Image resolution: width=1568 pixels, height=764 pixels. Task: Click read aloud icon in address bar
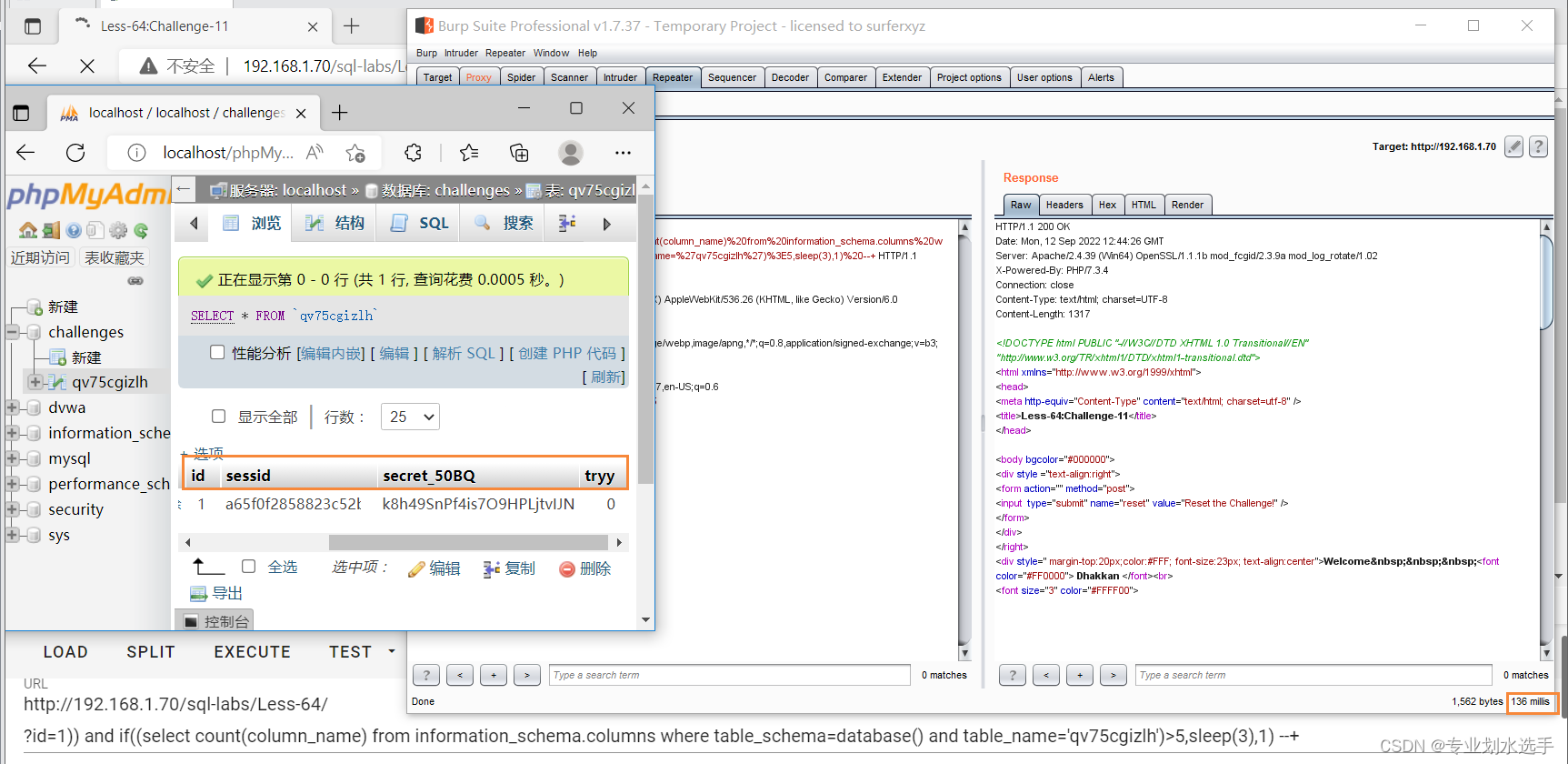[315, 153]
